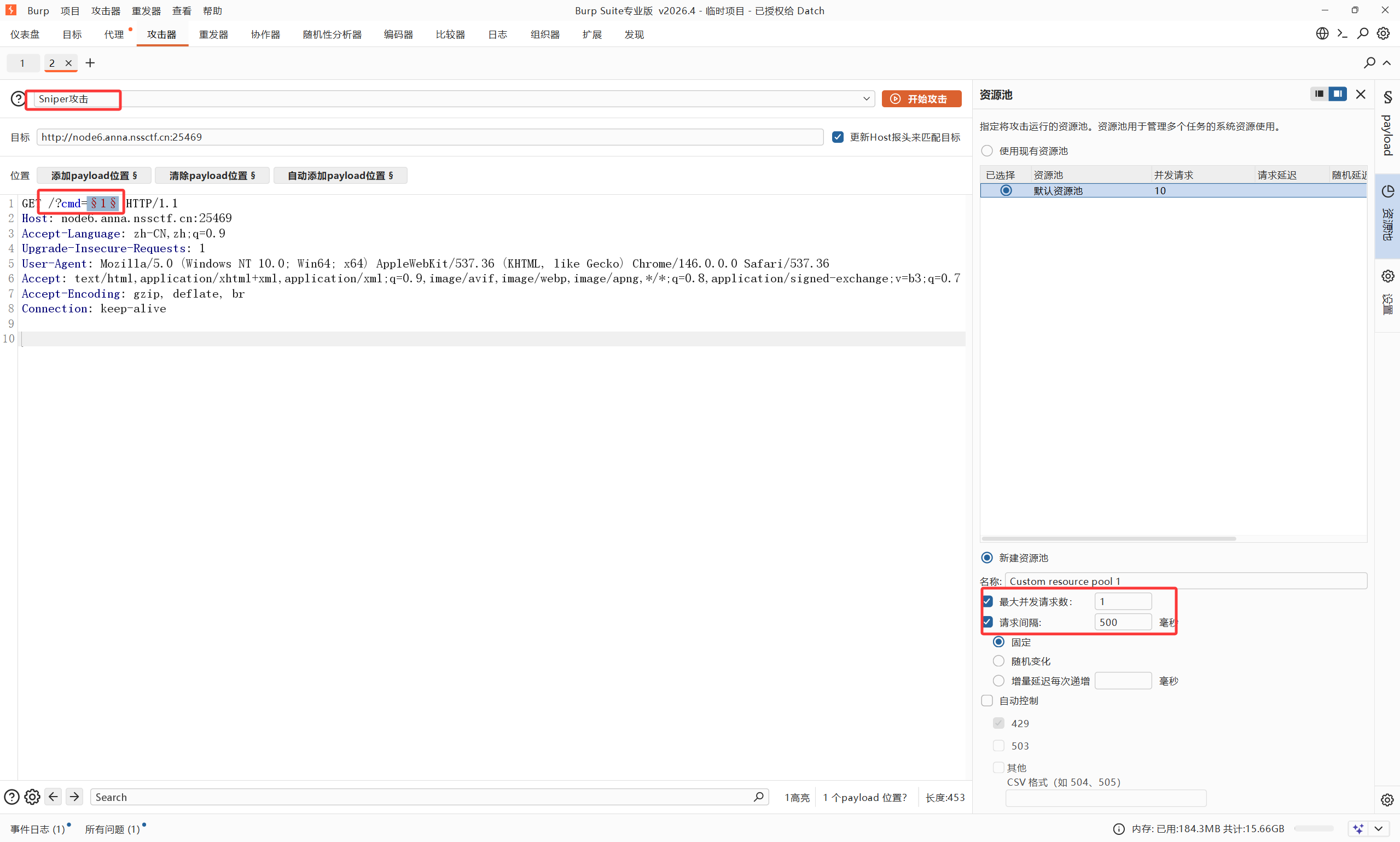Image resolution: width=1400 pixels, height=842 pixels.
Task: Select the resource pool side panel icon
Action: (1387, 192)
